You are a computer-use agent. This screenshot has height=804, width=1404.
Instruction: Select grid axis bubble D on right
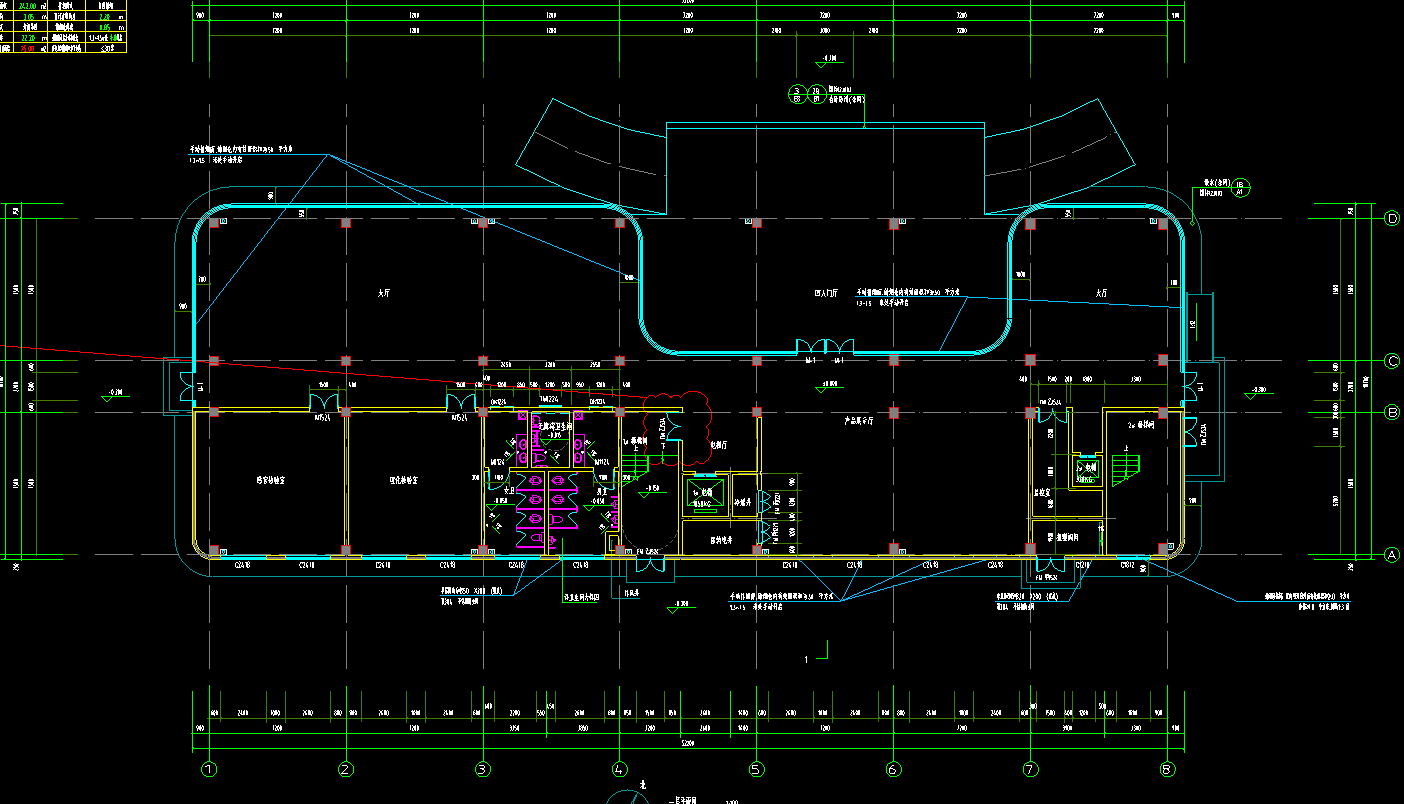tap(1391, 219)
